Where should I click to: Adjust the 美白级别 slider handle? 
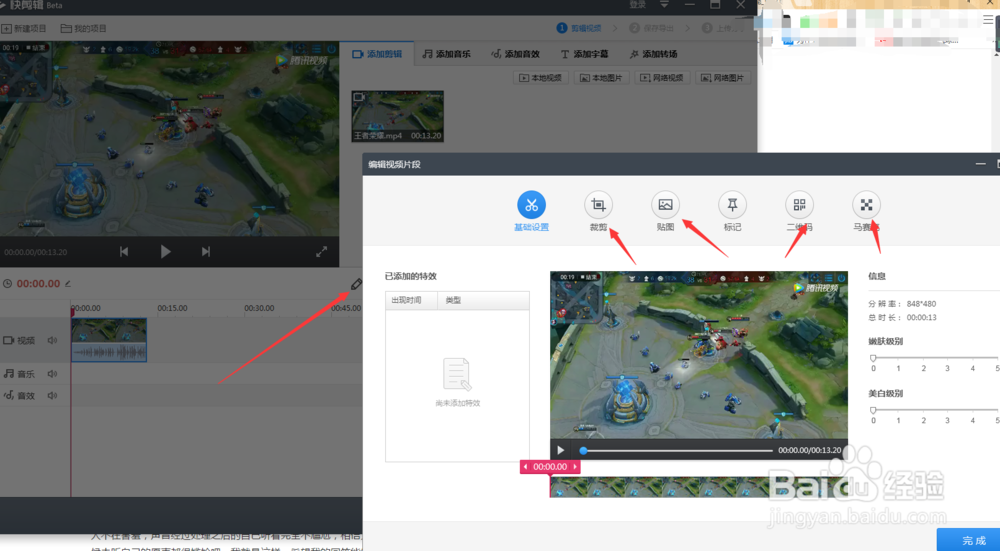873,410
